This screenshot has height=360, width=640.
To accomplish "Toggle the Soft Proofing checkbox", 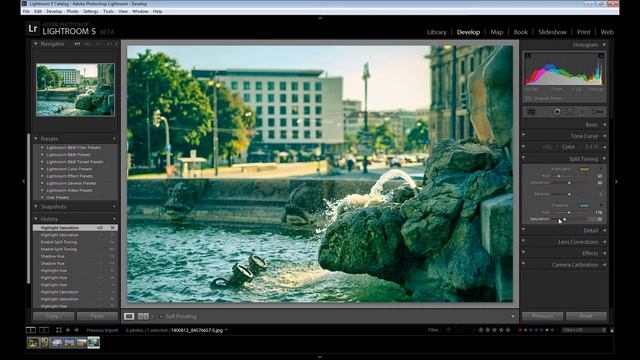I will 161,316.
